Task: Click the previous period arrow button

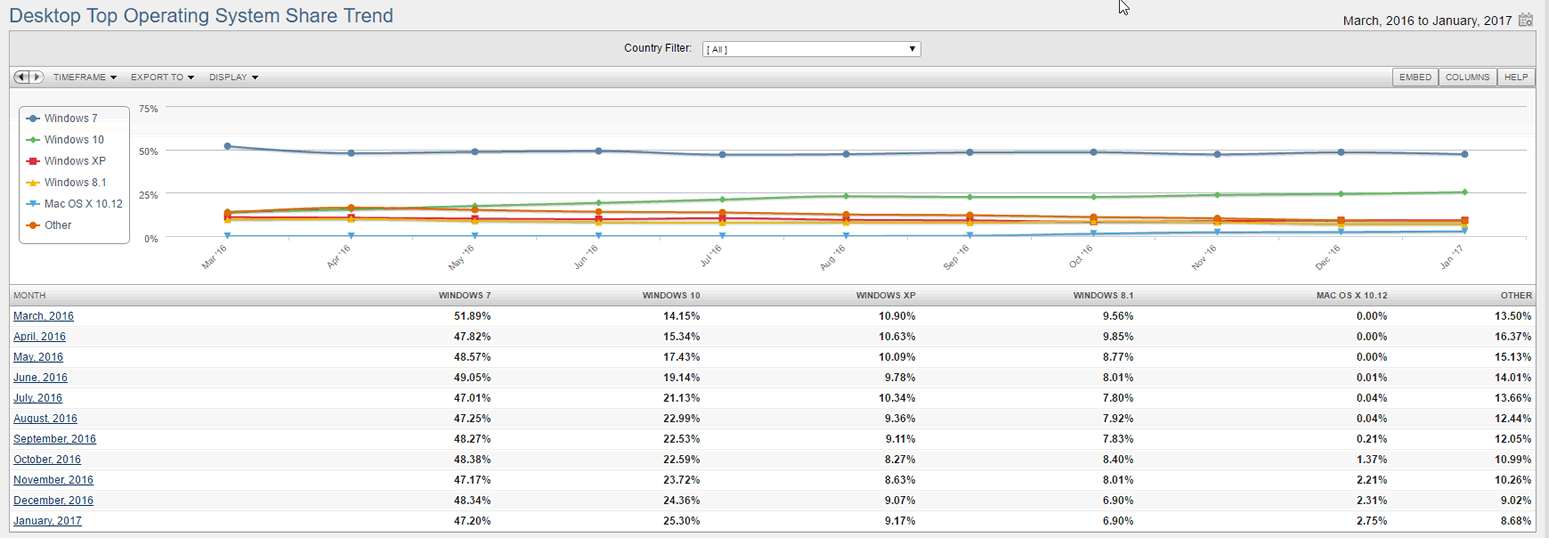Action: point(22,77)
